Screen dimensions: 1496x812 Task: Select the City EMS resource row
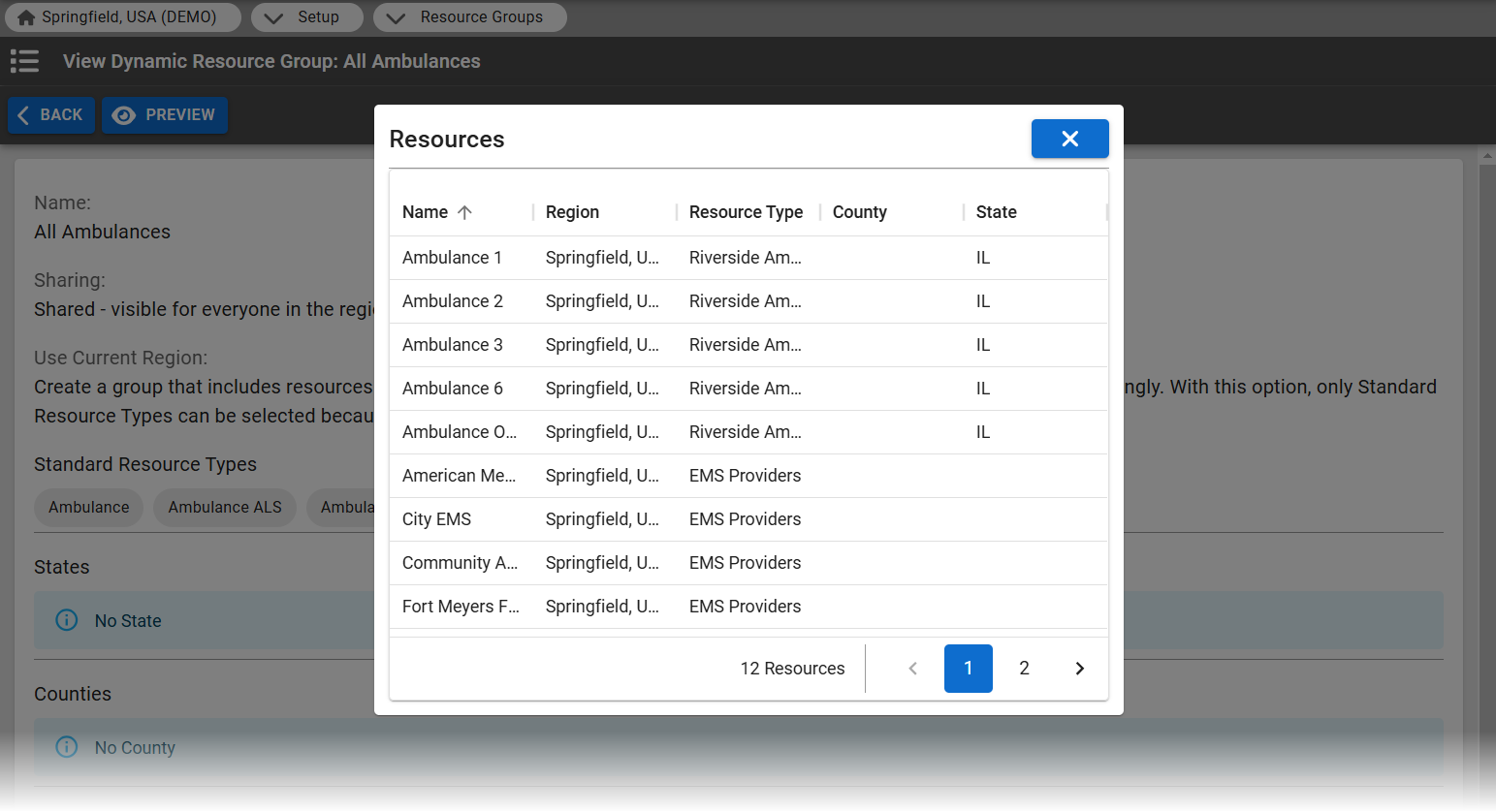(436, 519)
